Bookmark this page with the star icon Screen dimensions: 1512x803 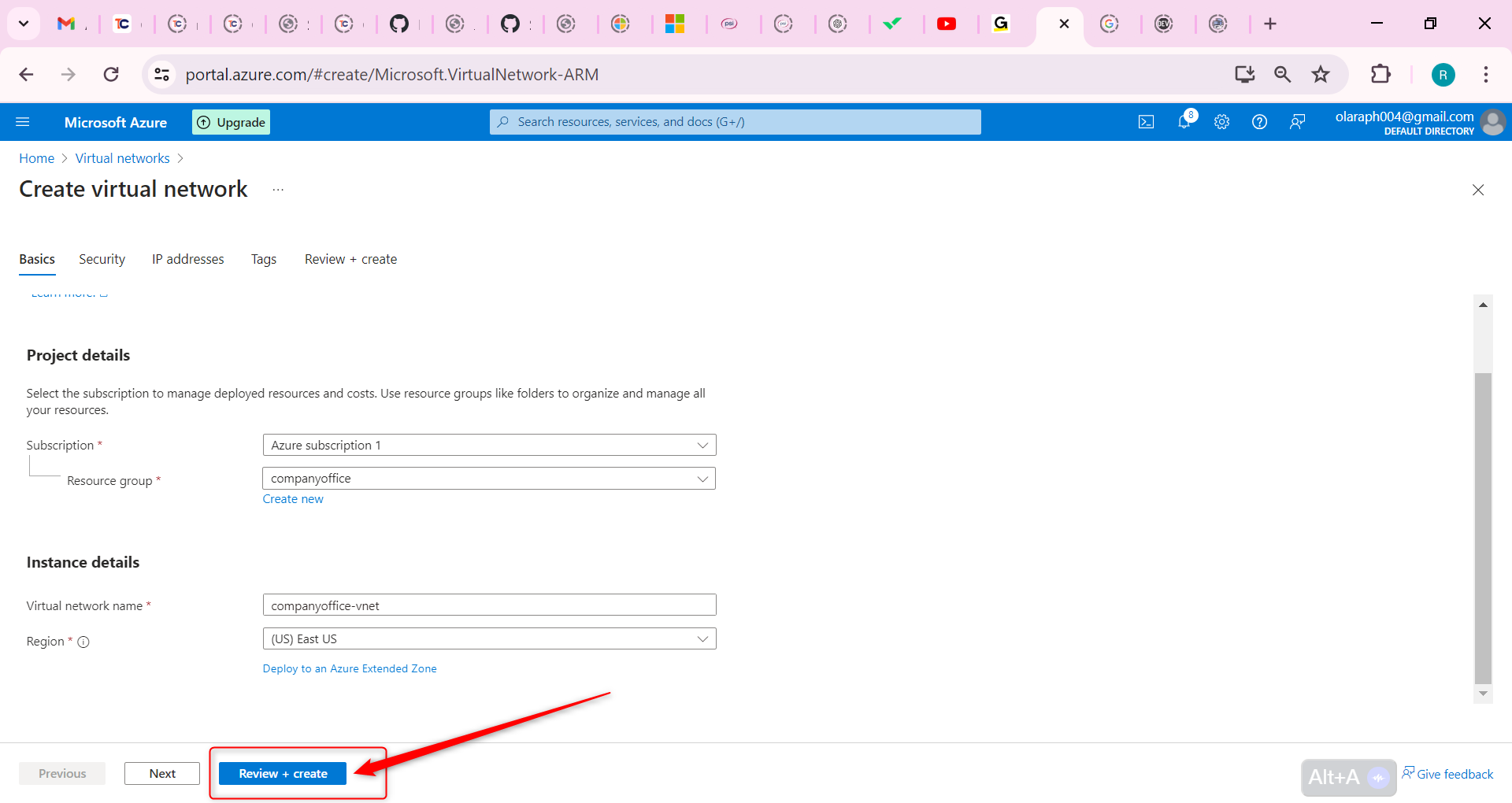[x=1321, y=74]
